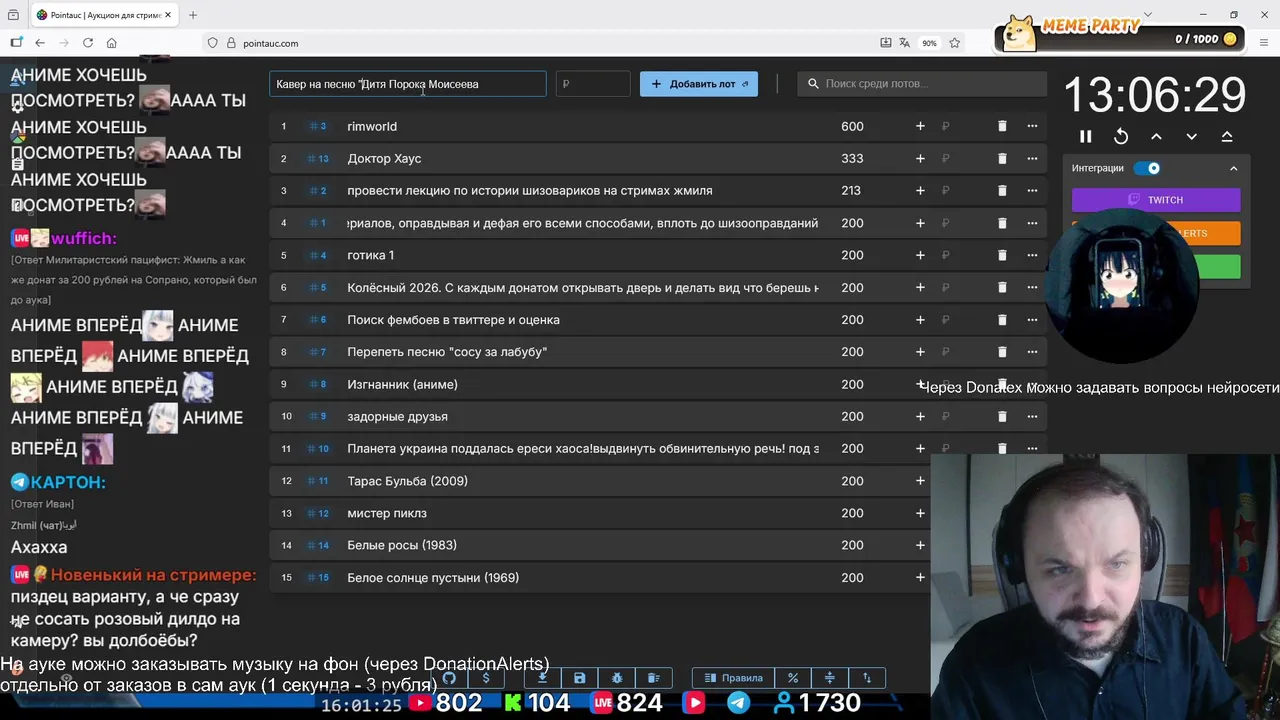Add amount to готика 1 with plus
Screen dimensions: 1280x720
[x=920, y=255]
